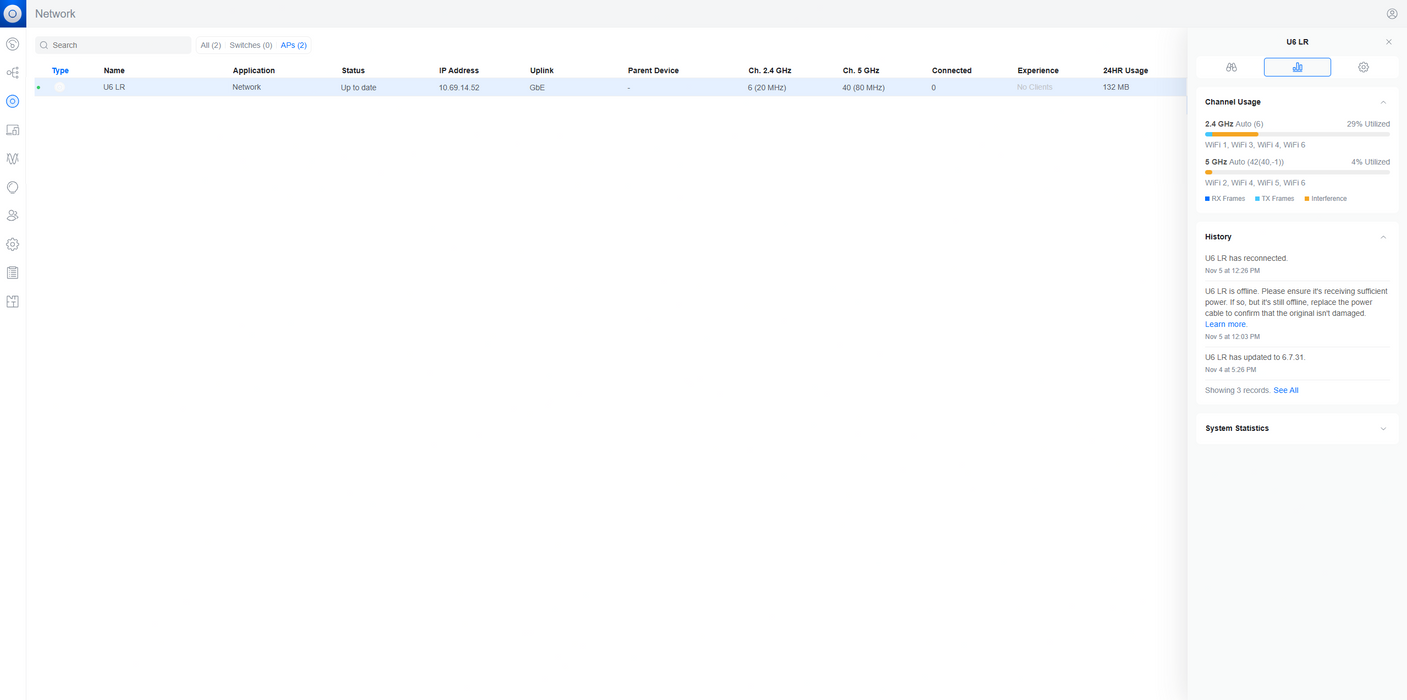Open the U6 LR device settings gear
The image size is (1407, 700).
[x=1363, y=67]
